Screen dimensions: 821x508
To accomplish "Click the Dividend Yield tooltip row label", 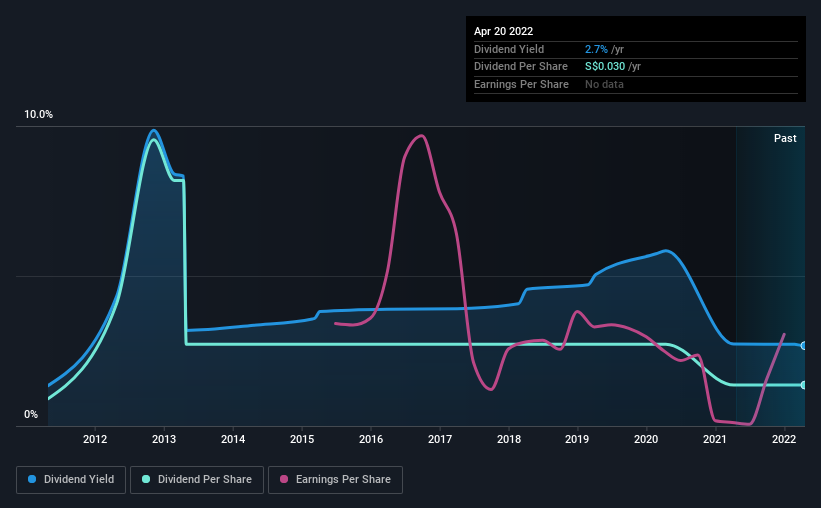I will [x=509, y=49].
